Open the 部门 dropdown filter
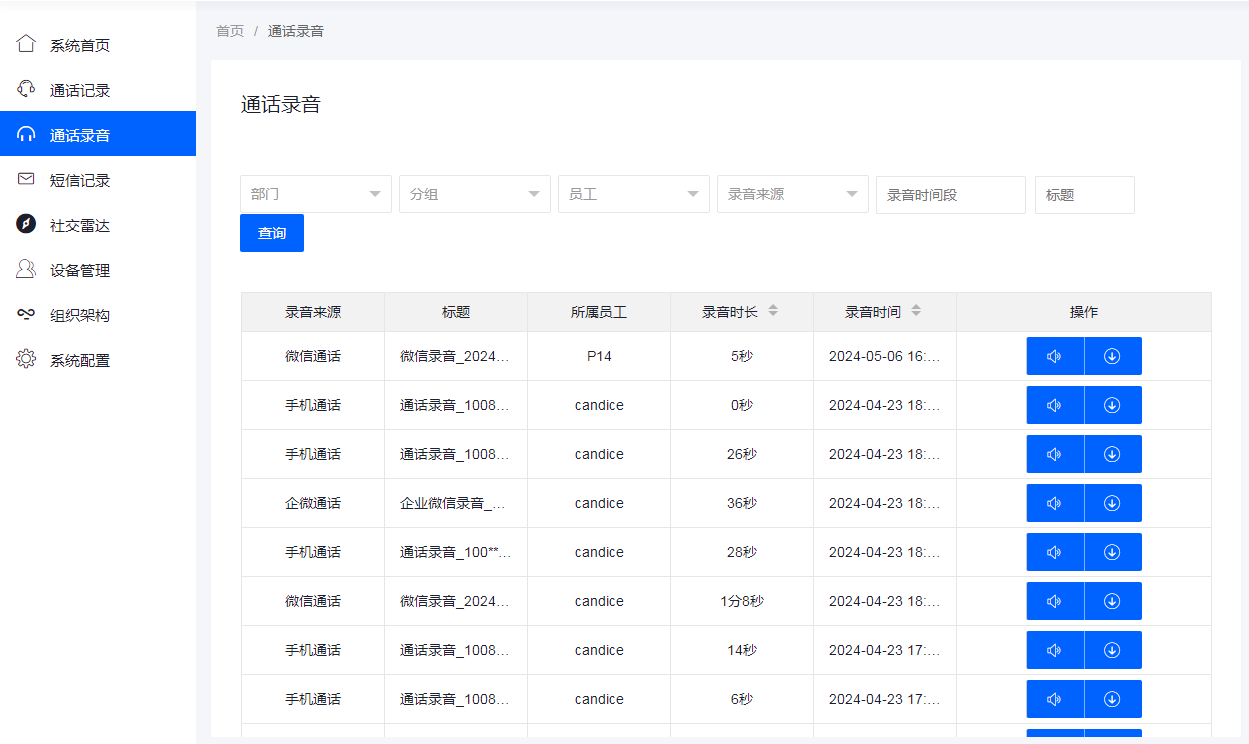 (x=315, y=194)
